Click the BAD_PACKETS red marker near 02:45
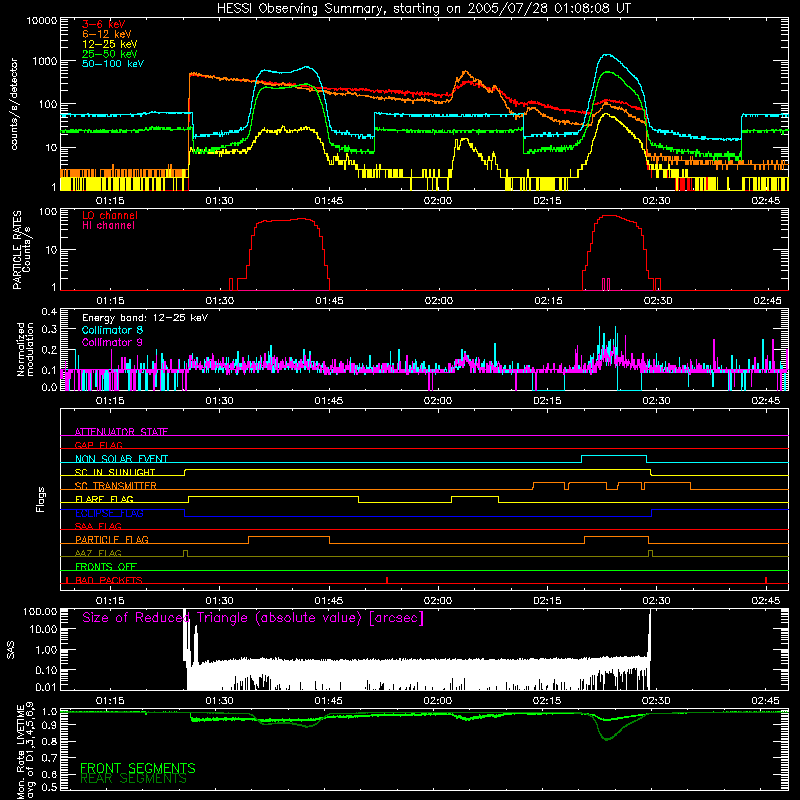The width and height of the screenshot is (800, 800). tap(766, 580)
